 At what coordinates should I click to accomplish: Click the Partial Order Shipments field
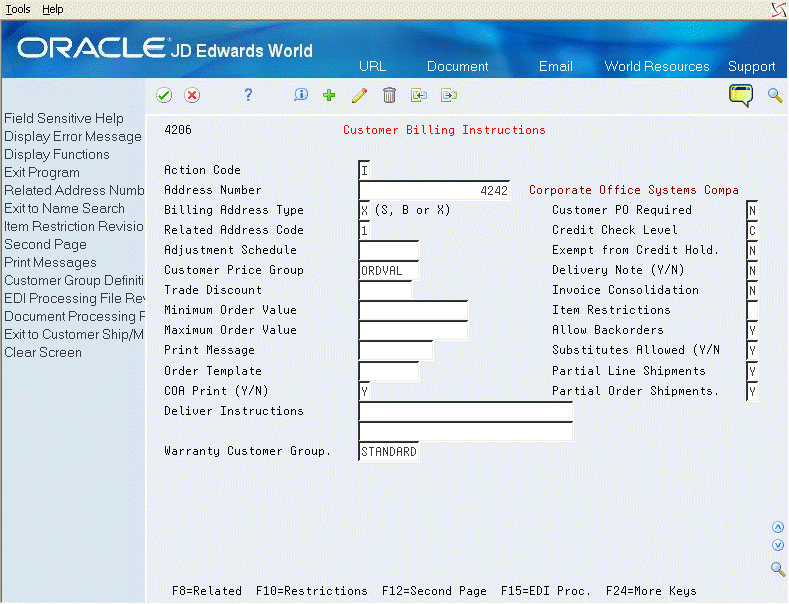pos(752,392)
